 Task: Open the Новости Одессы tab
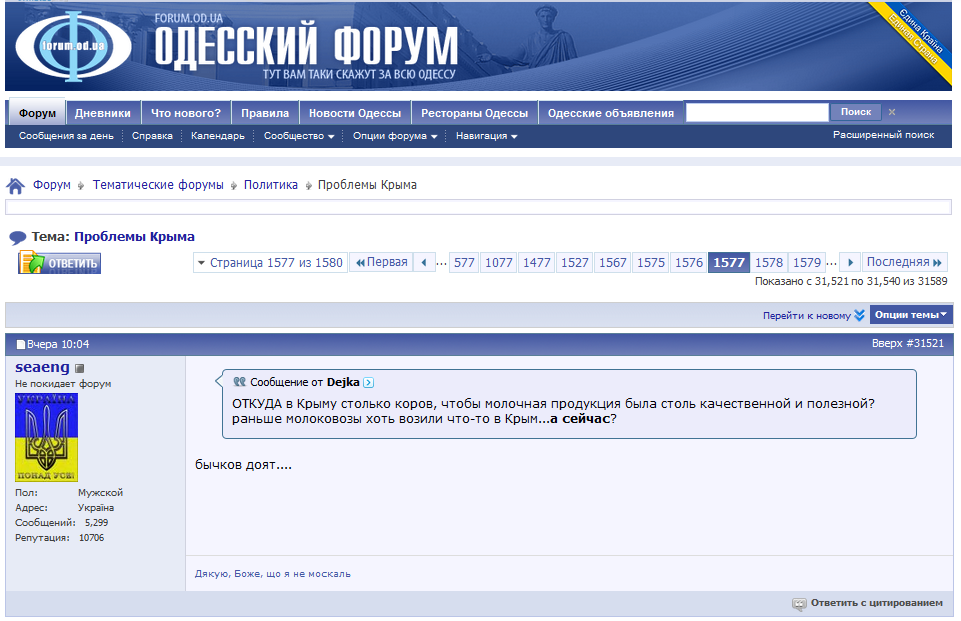pyautogui.click(x=355, y=113)
